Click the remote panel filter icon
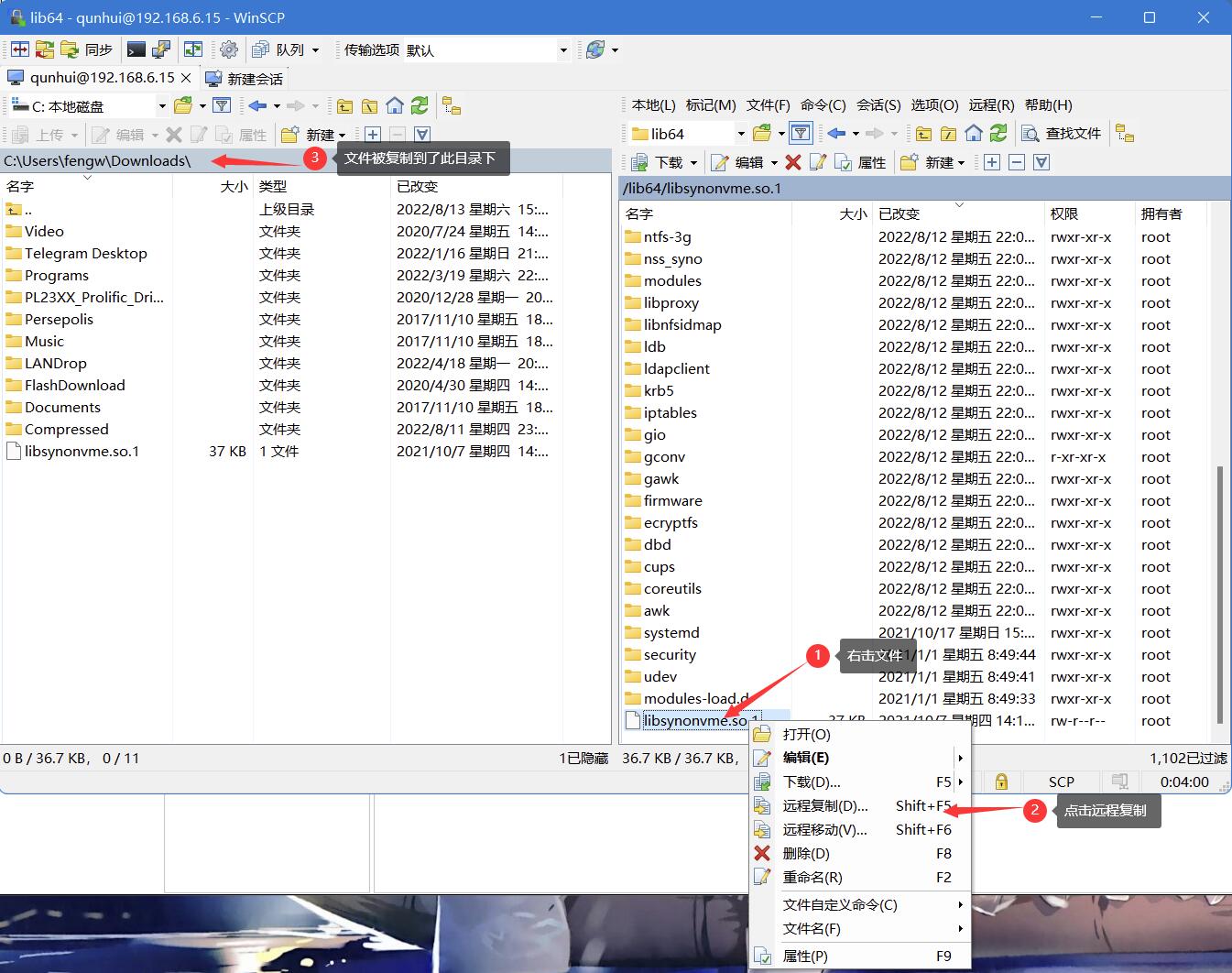Viewport: 1232px width, 973px height. [801, 134]
